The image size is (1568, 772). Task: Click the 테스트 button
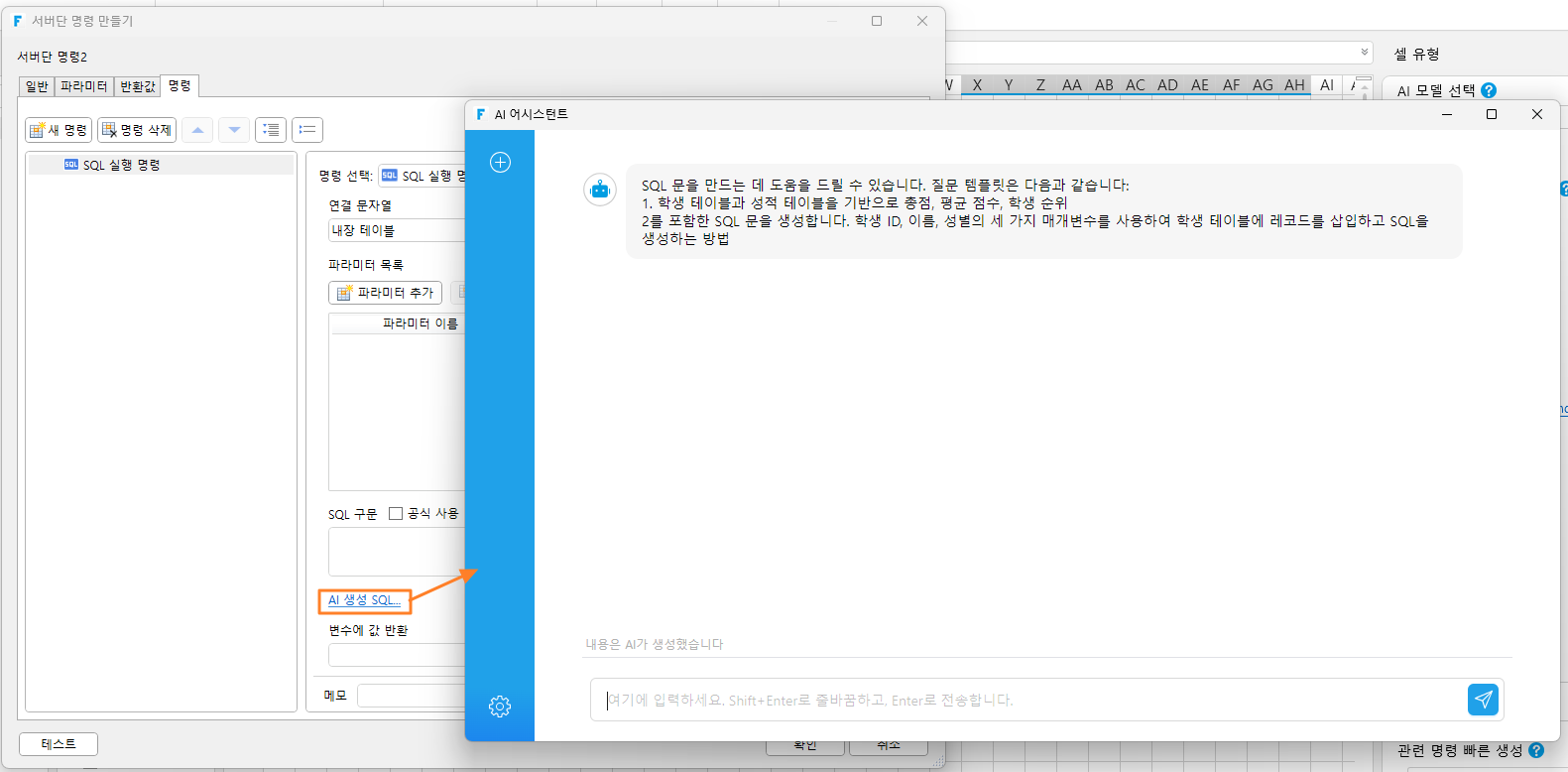click(x=59, y=744)
